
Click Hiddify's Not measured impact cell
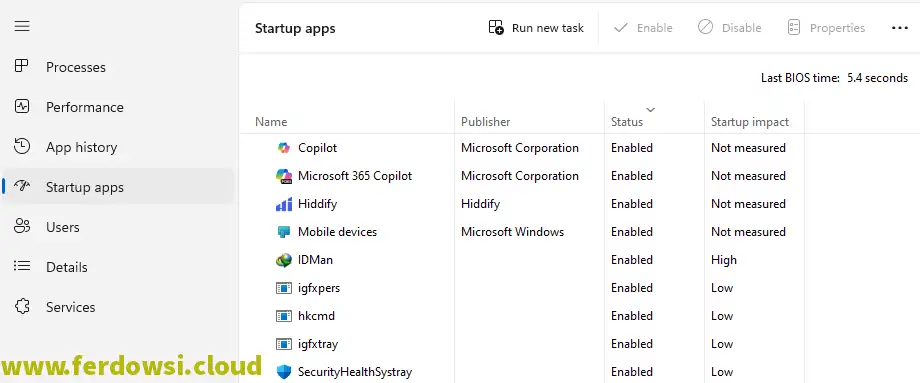click(748, 204)
